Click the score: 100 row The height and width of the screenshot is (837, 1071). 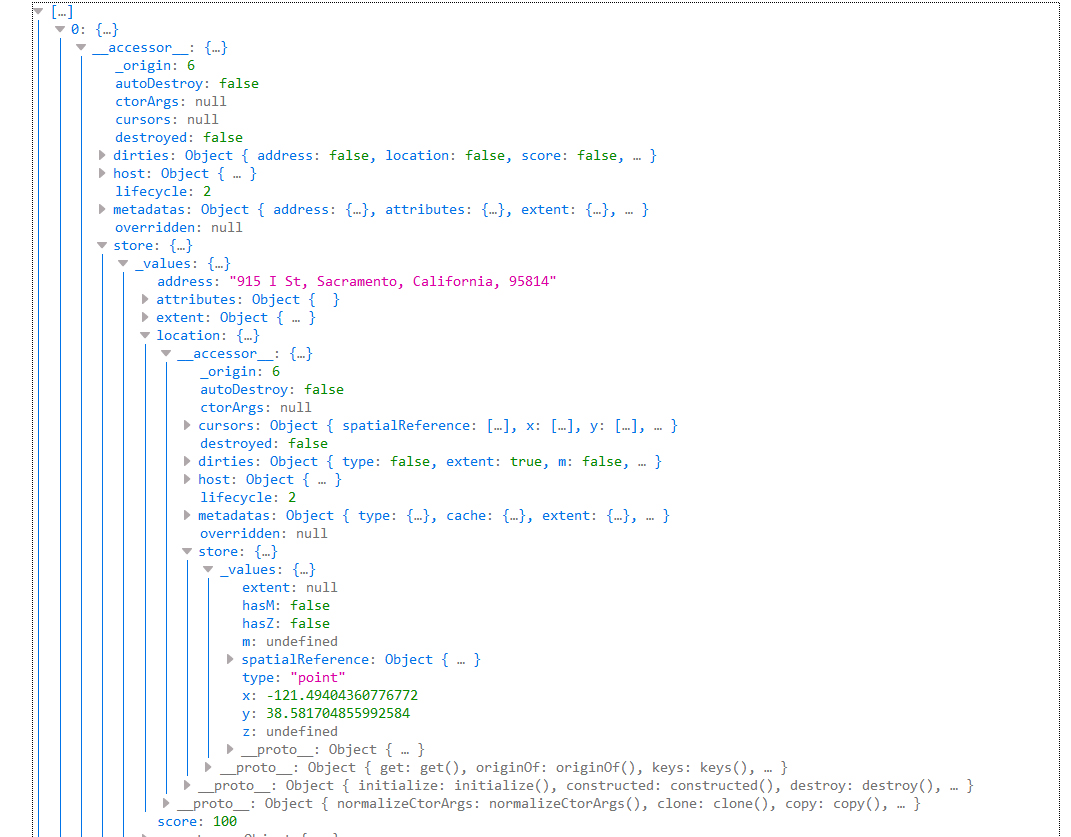(x=197, y=821)
